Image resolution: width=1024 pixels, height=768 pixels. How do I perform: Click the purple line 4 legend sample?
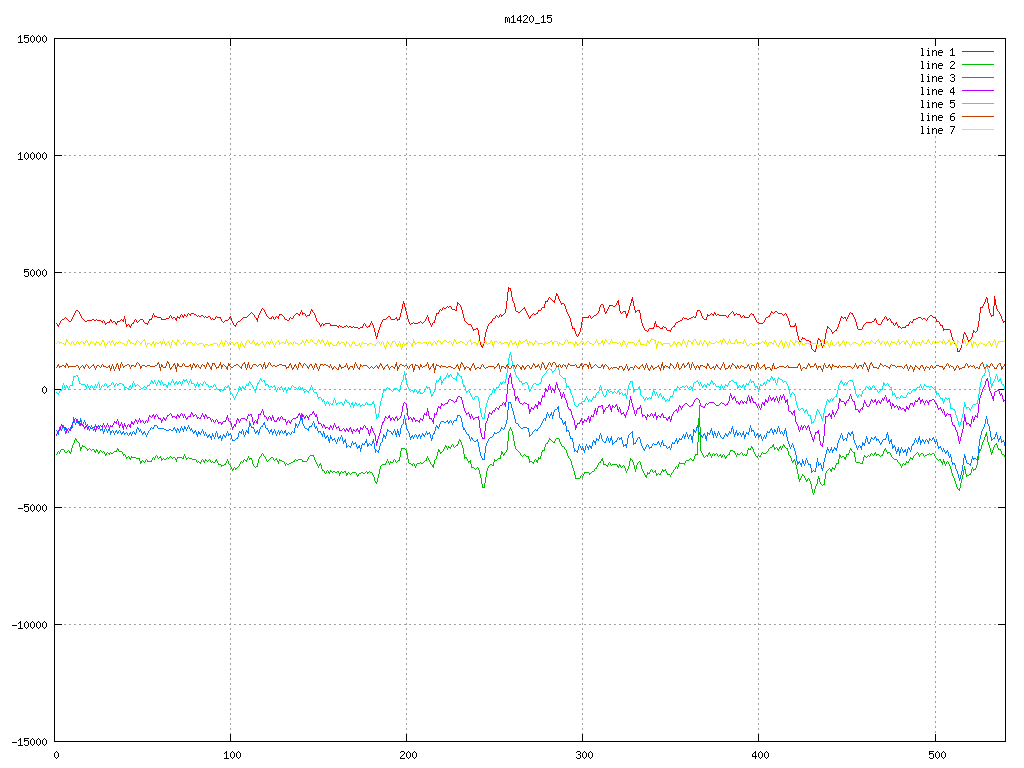pos(978,91)
